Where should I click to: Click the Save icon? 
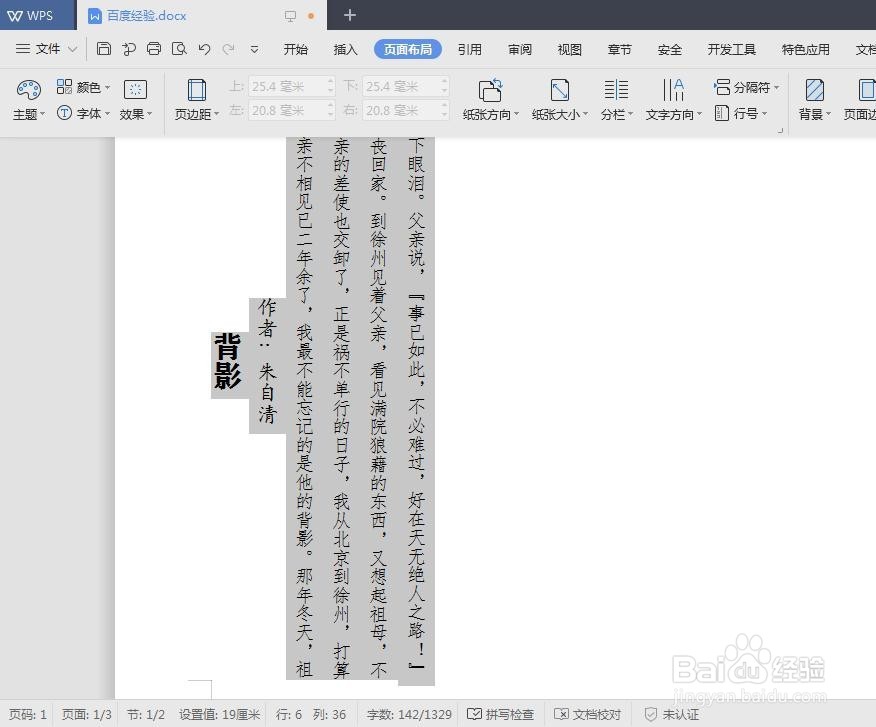click(x=104, y=49)
